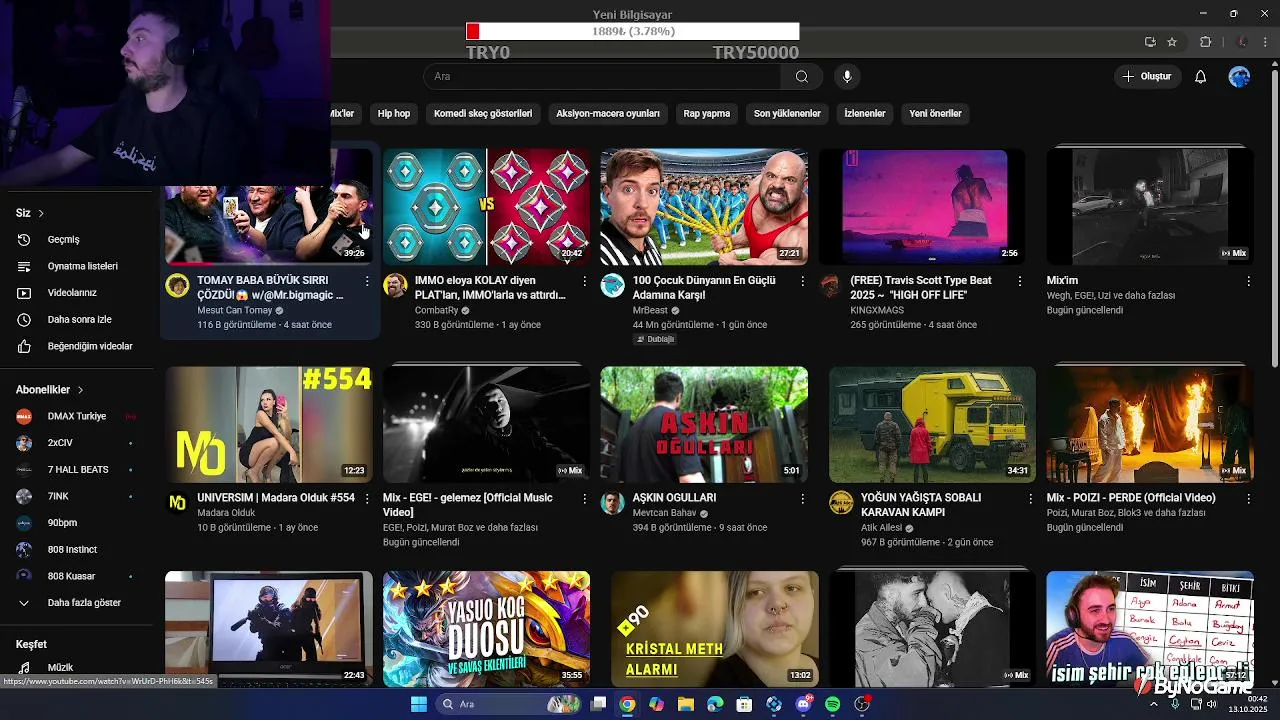1280x720 pixels.
Task: Select the Rap yapma chip
Action: tap(707, 114)
